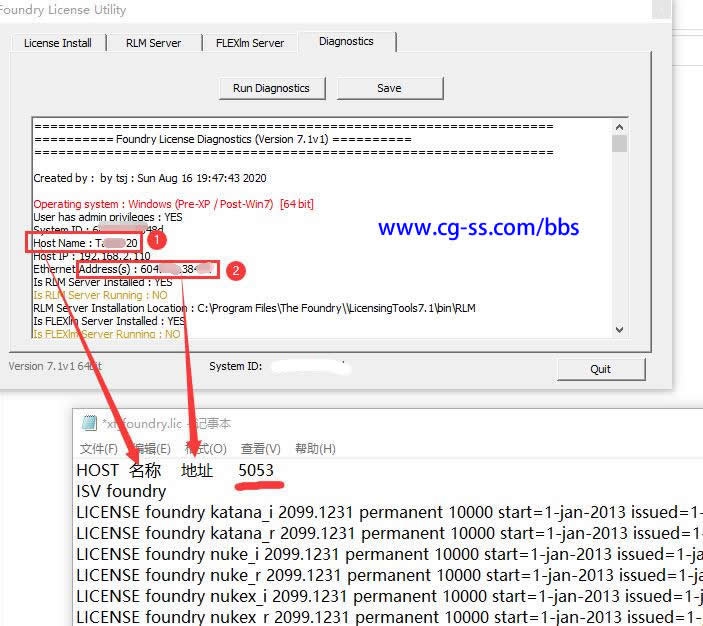Click the diagnostics log scroll down arrow
This screenshot has width=703, height=626.
(619, 329)
